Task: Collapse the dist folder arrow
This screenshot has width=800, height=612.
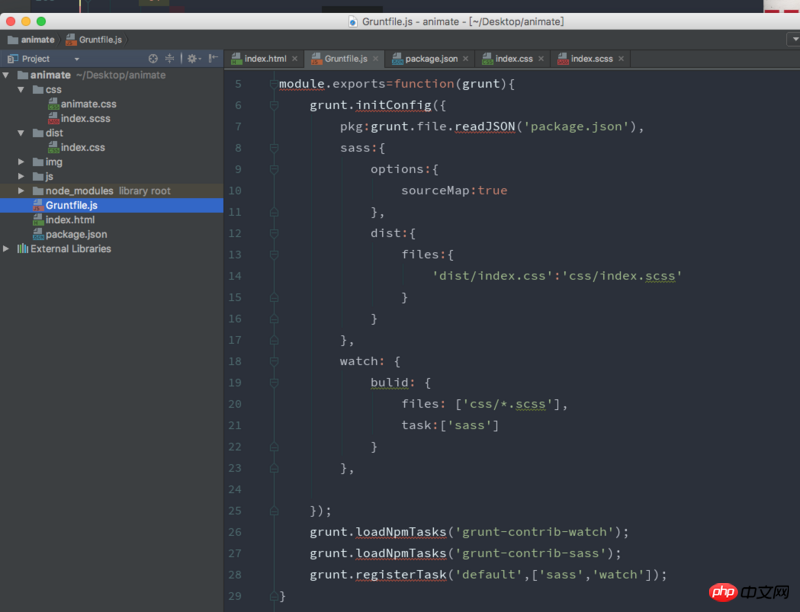Action: point(21,133)
